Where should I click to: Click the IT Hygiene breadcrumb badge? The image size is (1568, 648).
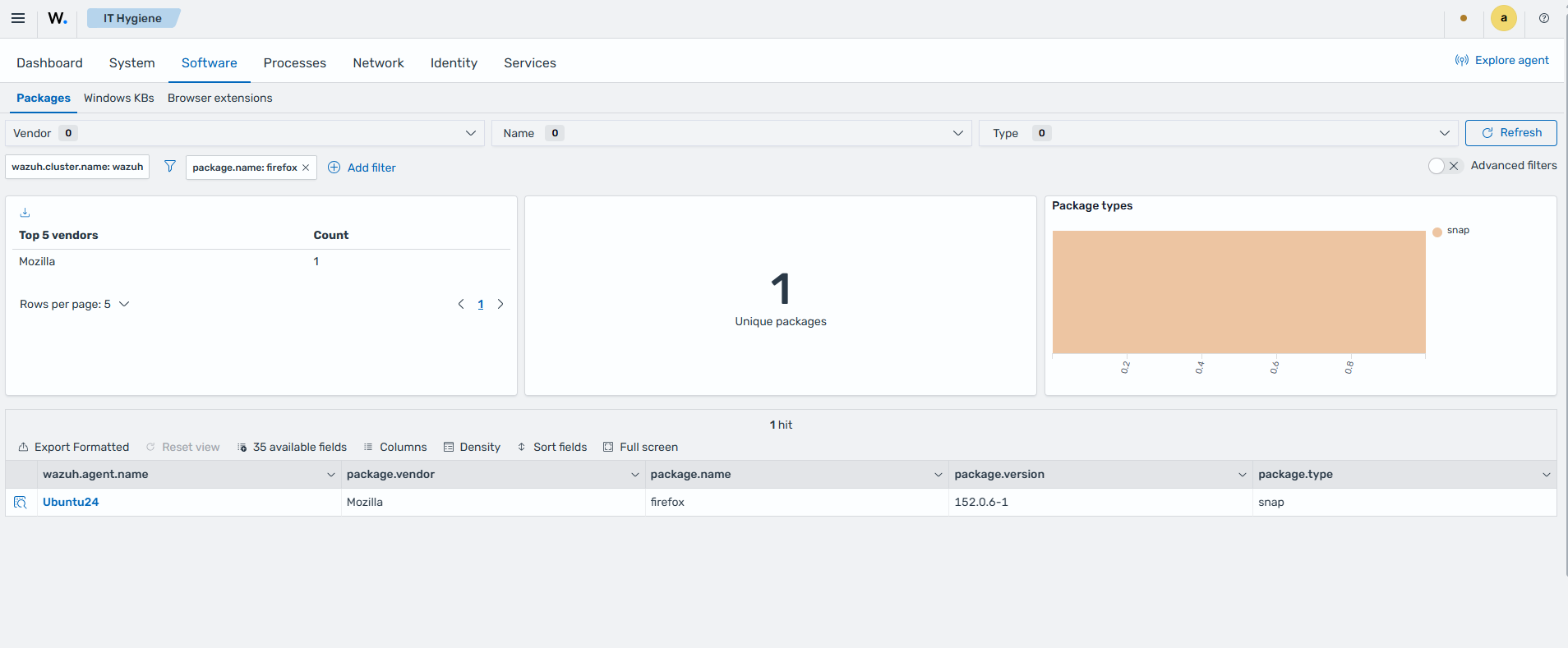pyautogui.click(x=133, y=18)
